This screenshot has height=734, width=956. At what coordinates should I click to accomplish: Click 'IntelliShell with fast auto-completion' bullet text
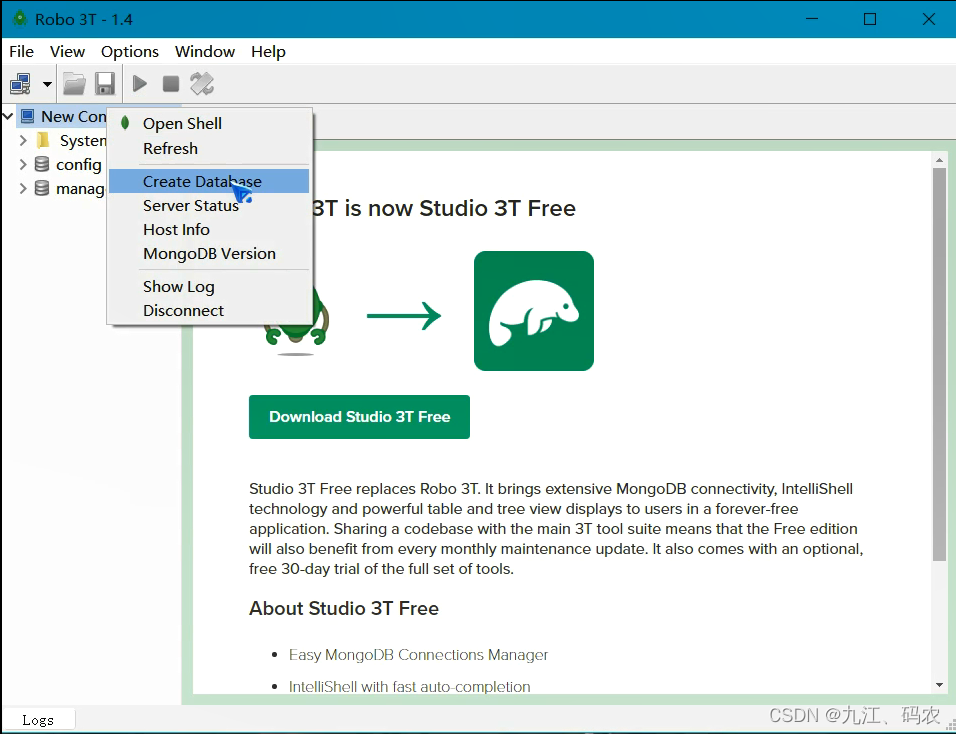point(410,686)
